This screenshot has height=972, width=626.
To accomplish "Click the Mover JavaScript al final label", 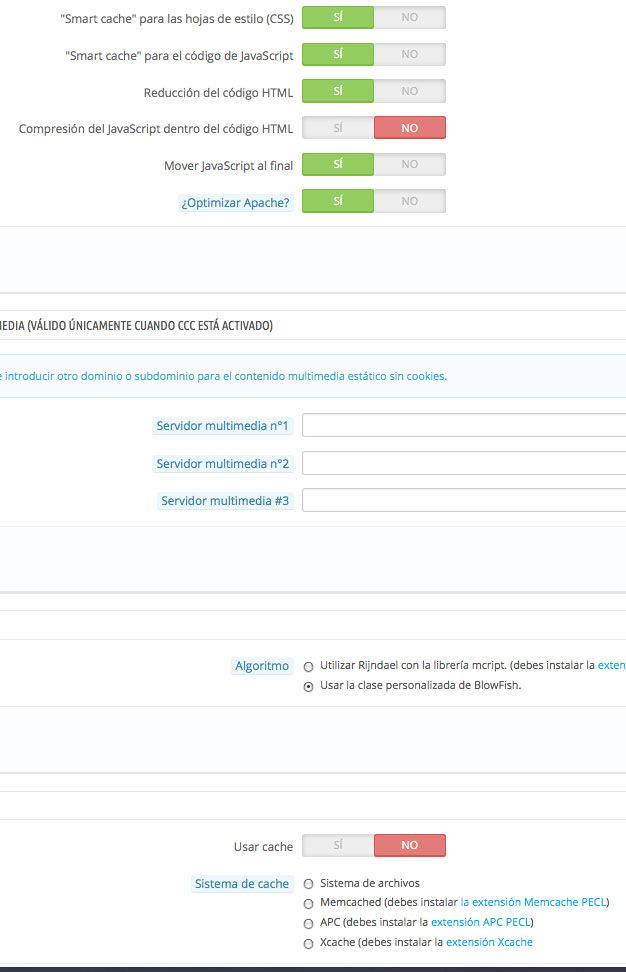I will click(x=228, y=166).
